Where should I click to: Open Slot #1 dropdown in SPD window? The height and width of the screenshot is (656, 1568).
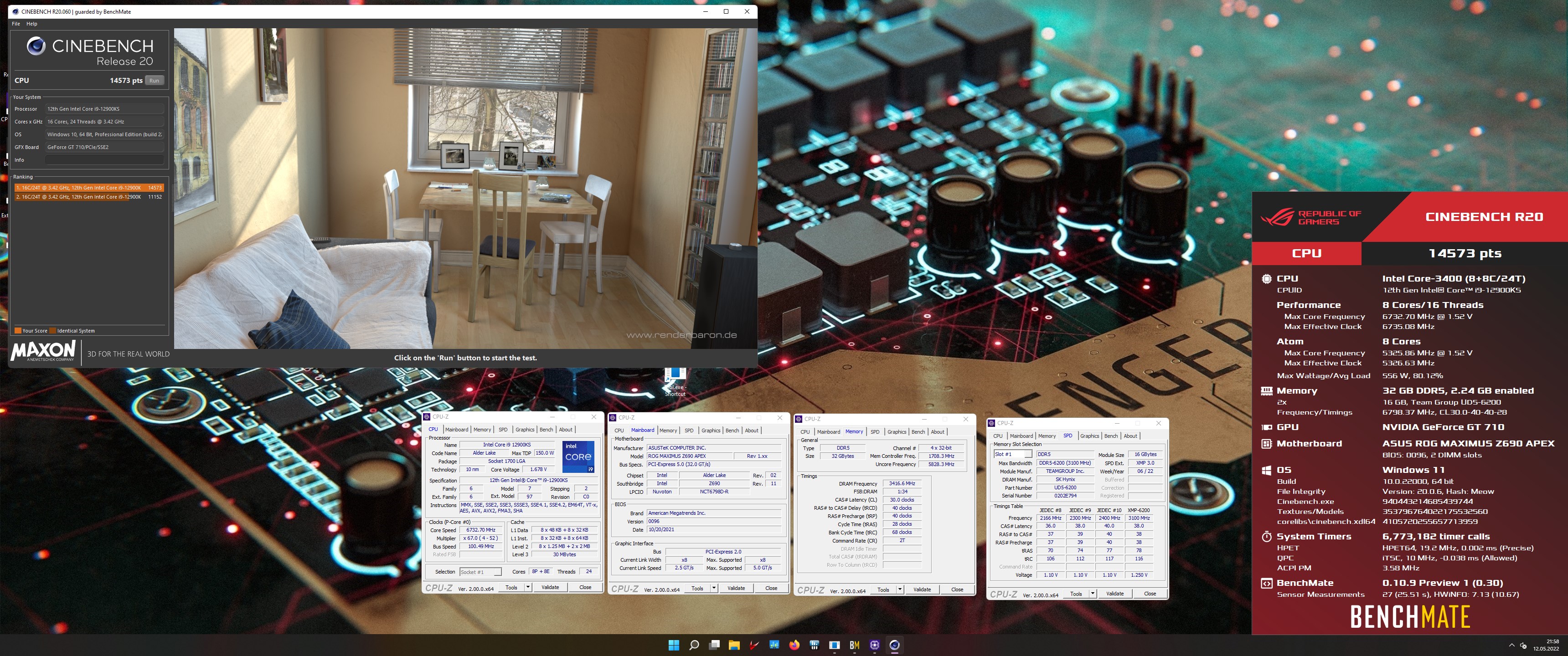click(x=1013, y=455)
